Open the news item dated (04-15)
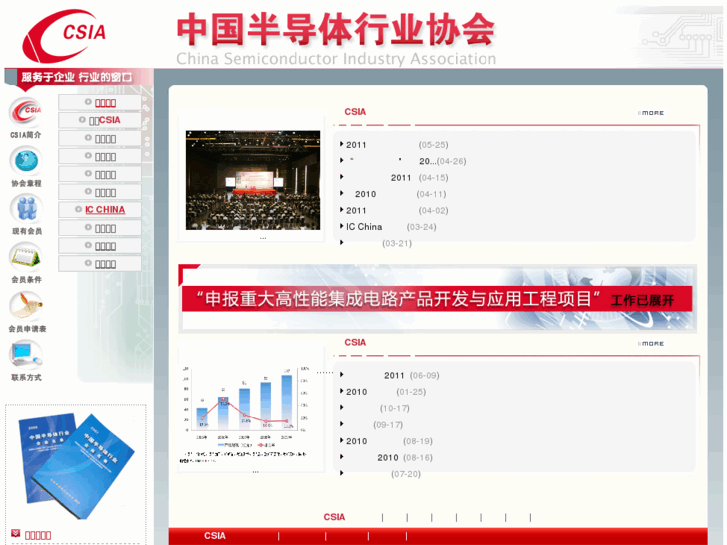 [x=395, y=178]
